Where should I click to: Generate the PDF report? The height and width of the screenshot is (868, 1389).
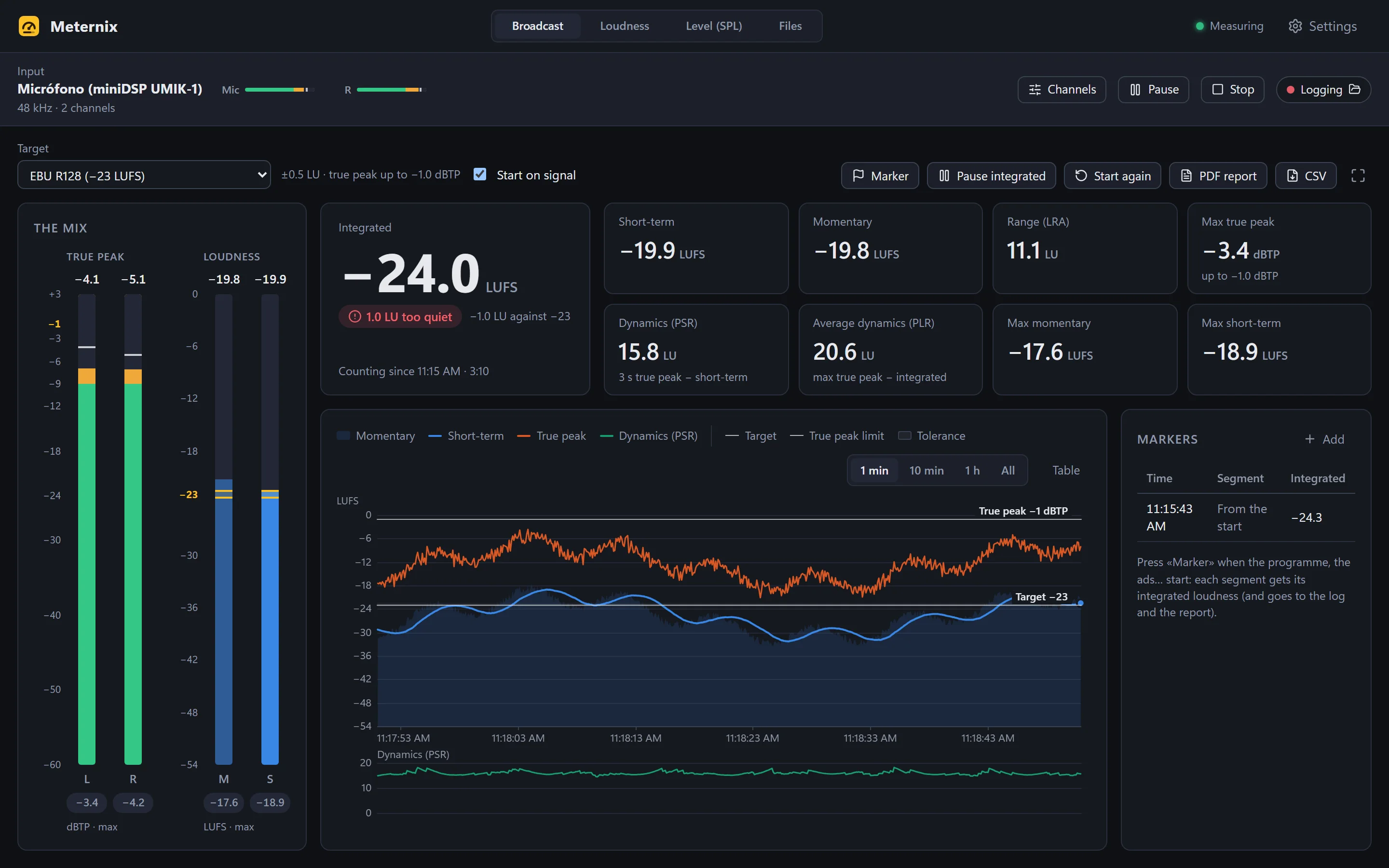1218,176
